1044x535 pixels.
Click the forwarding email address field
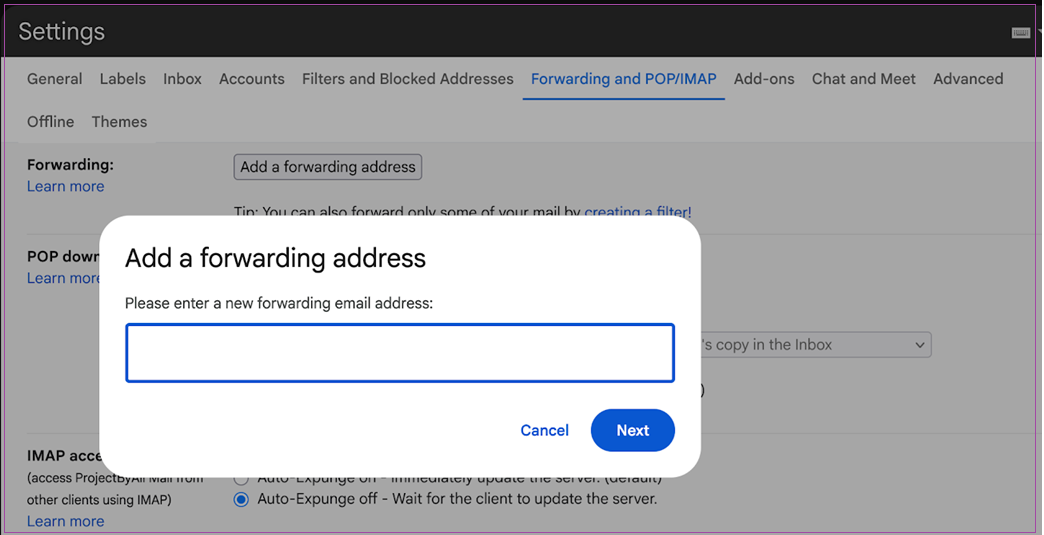click(399, 353)
